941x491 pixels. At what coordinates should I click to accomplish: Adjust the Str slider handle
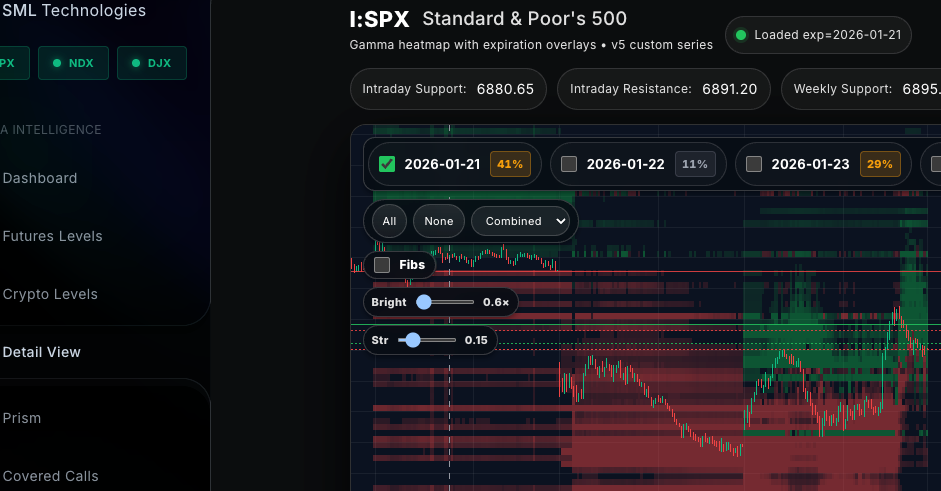[x=412, y=340]
